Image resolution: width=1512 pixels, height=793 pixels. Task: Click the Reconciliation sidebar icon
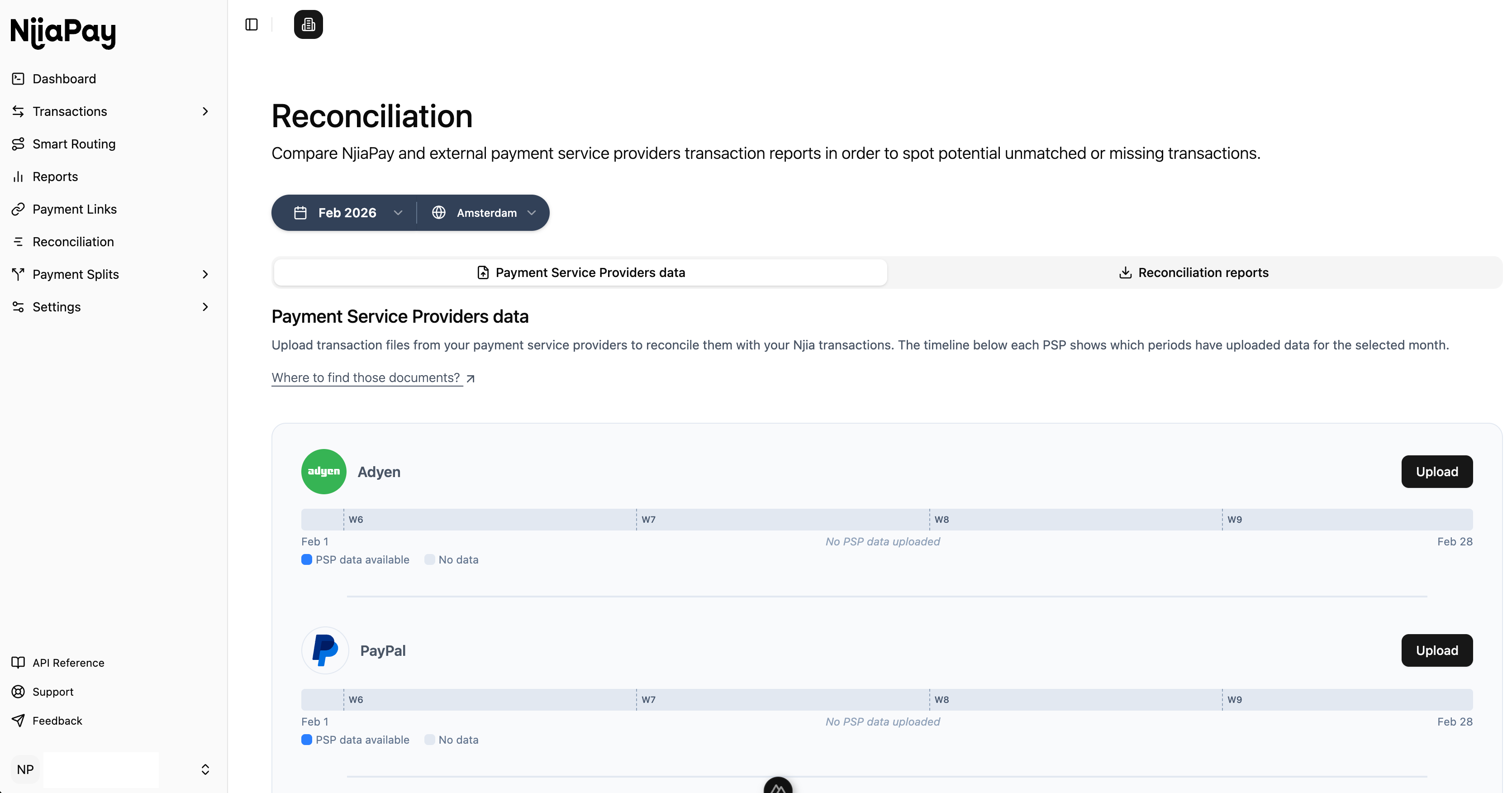(x=18, y=241)
